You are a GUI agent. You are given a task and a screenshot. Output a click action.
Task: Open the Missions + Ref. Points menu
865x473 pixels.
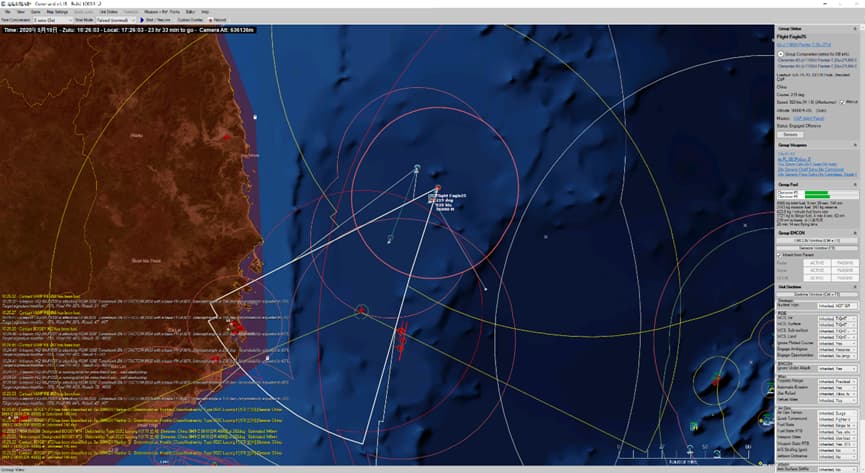pyautogui.click(x=162, y=12)
